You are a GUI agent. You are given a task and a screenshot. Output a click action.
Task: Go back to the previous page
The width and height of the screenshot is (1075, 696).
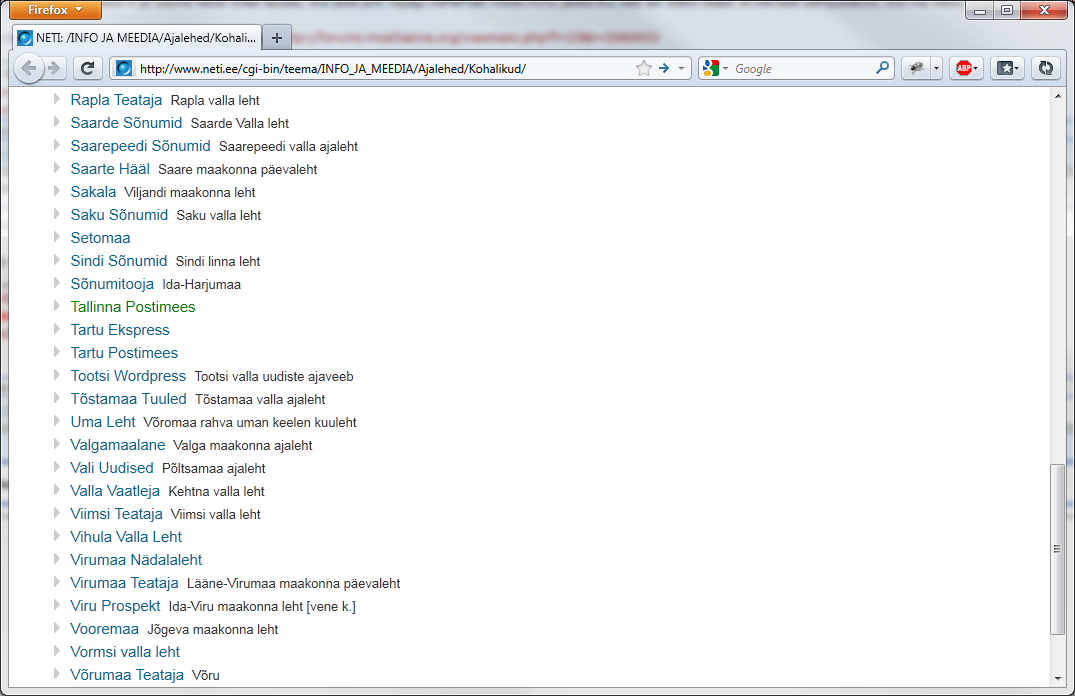(28, 68)
